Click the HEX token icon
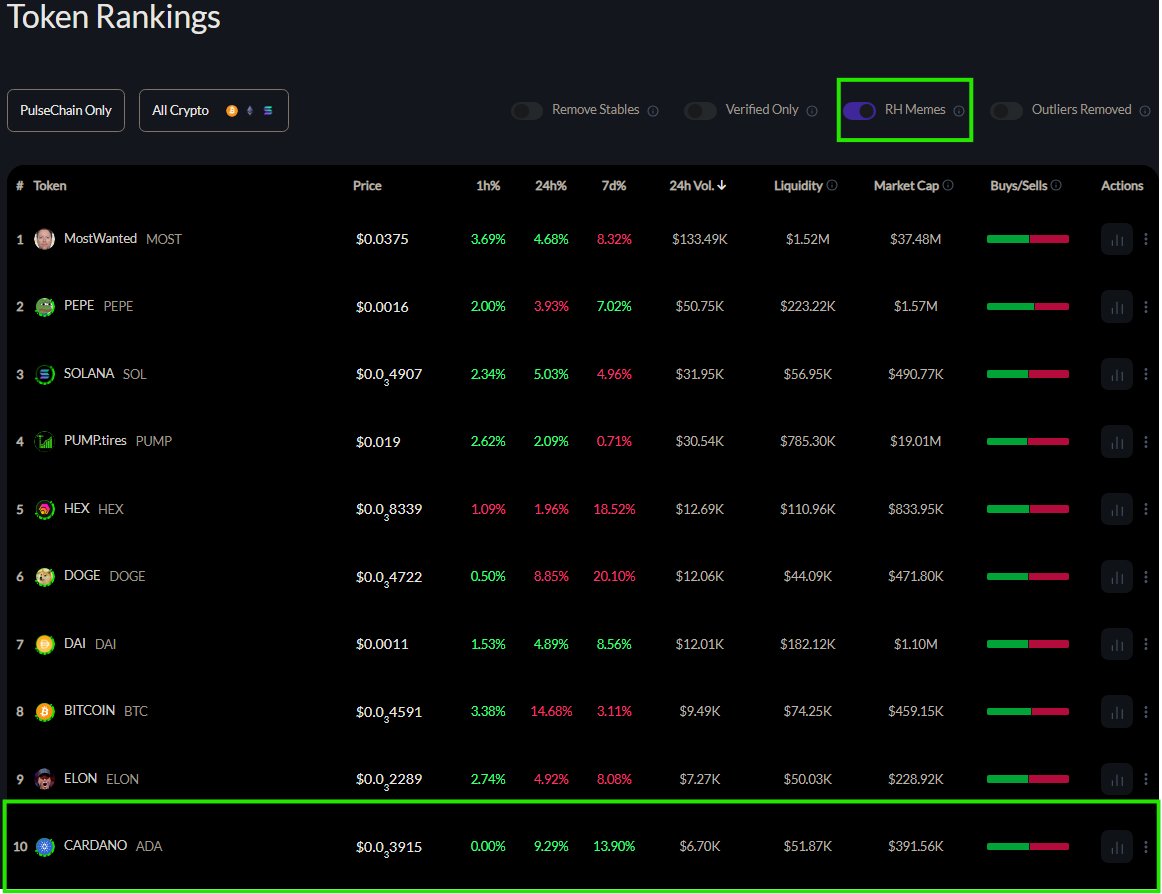Screen dimensions: 1162x894 (44, 509)
